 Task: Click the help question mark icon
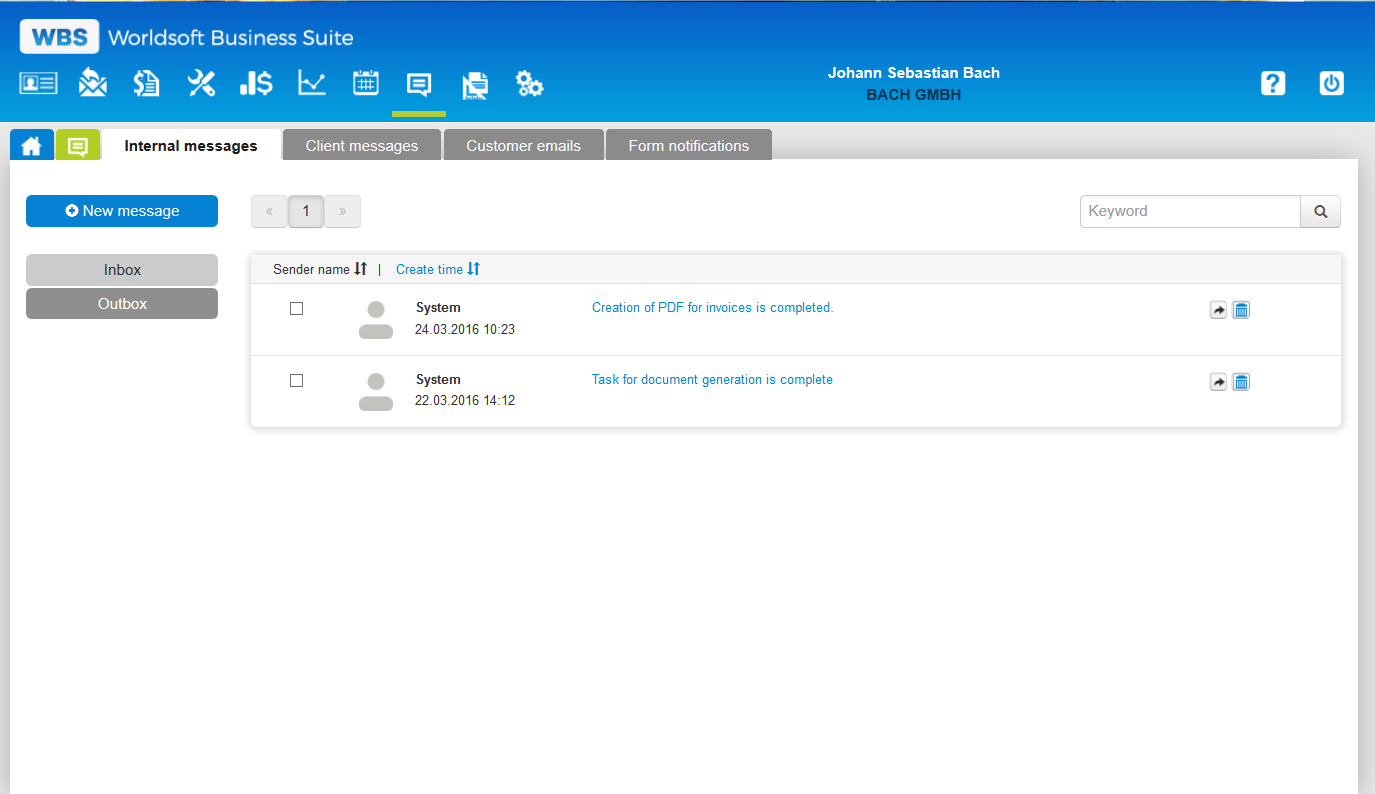(1273, 83)
